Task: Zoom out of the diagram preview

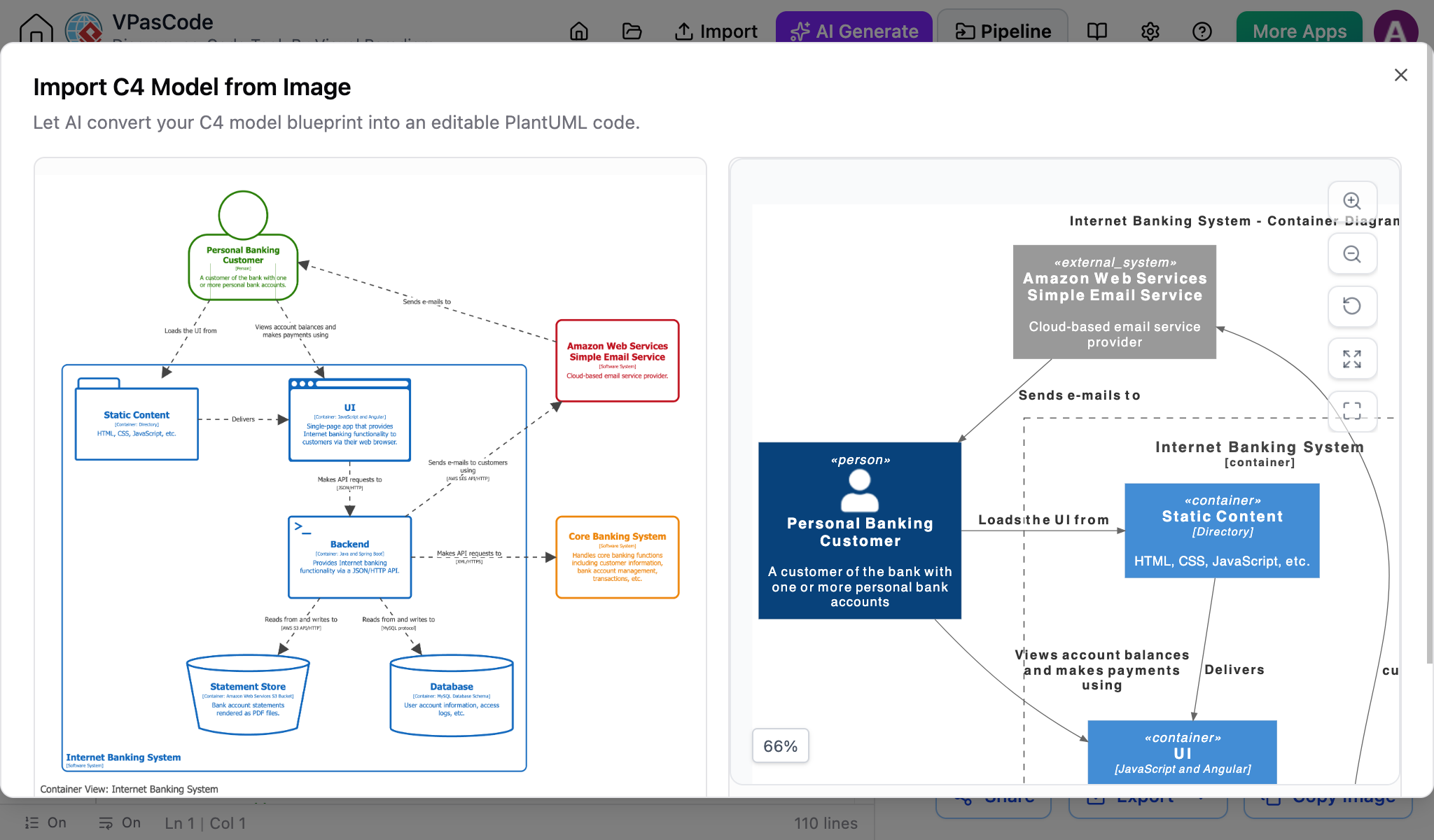Action: click(x=1352, y=254)
